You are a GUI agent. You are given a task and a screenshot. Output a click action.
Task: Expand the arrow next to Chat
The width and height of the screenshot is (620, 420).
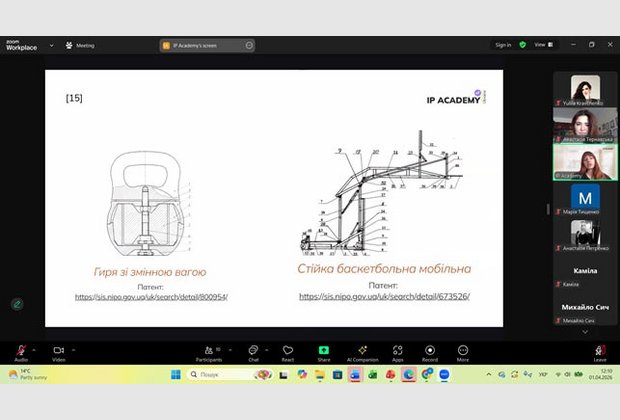pyautogui.click(x=267, y=350)
